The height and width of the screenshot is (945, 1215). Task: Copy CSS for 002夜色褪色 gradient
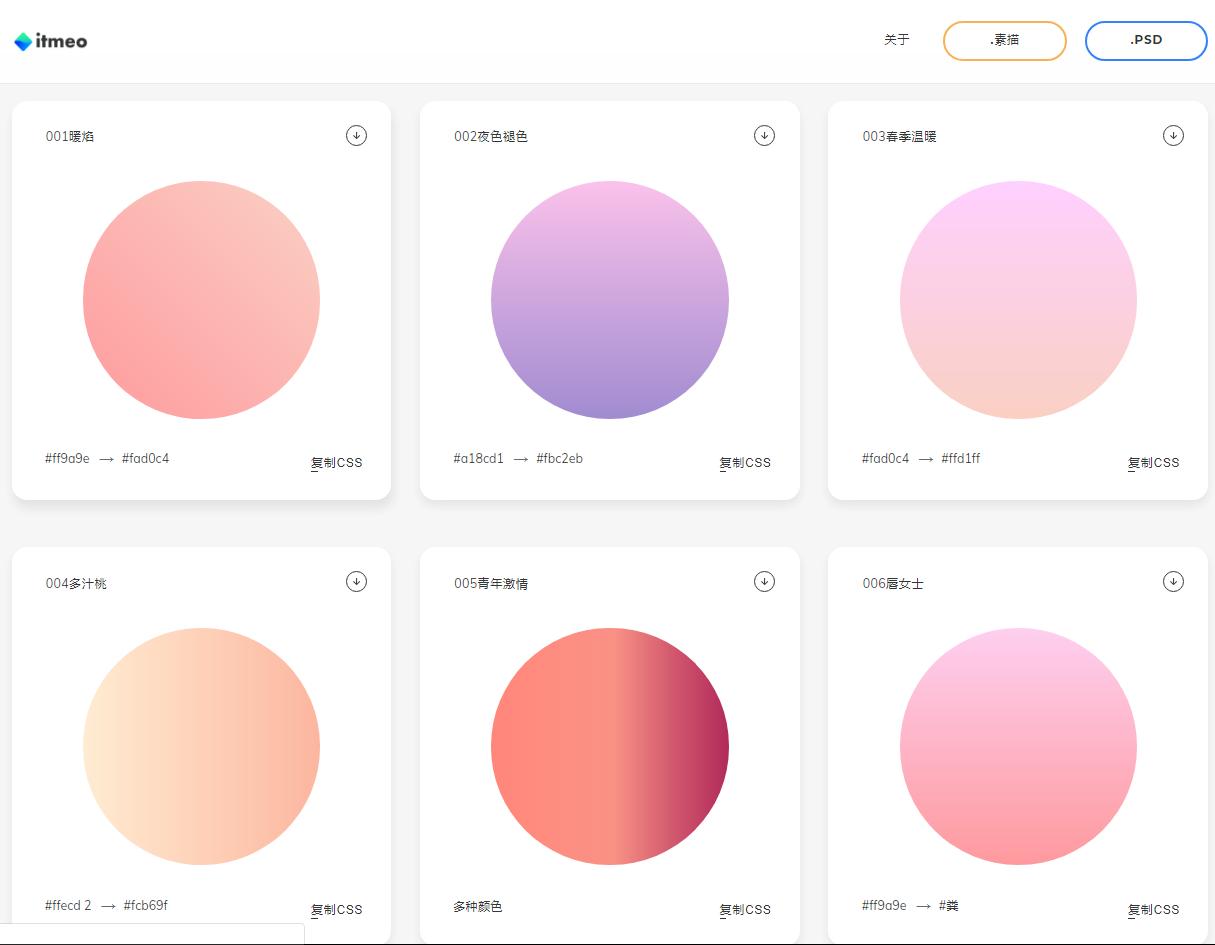(745, 463)
